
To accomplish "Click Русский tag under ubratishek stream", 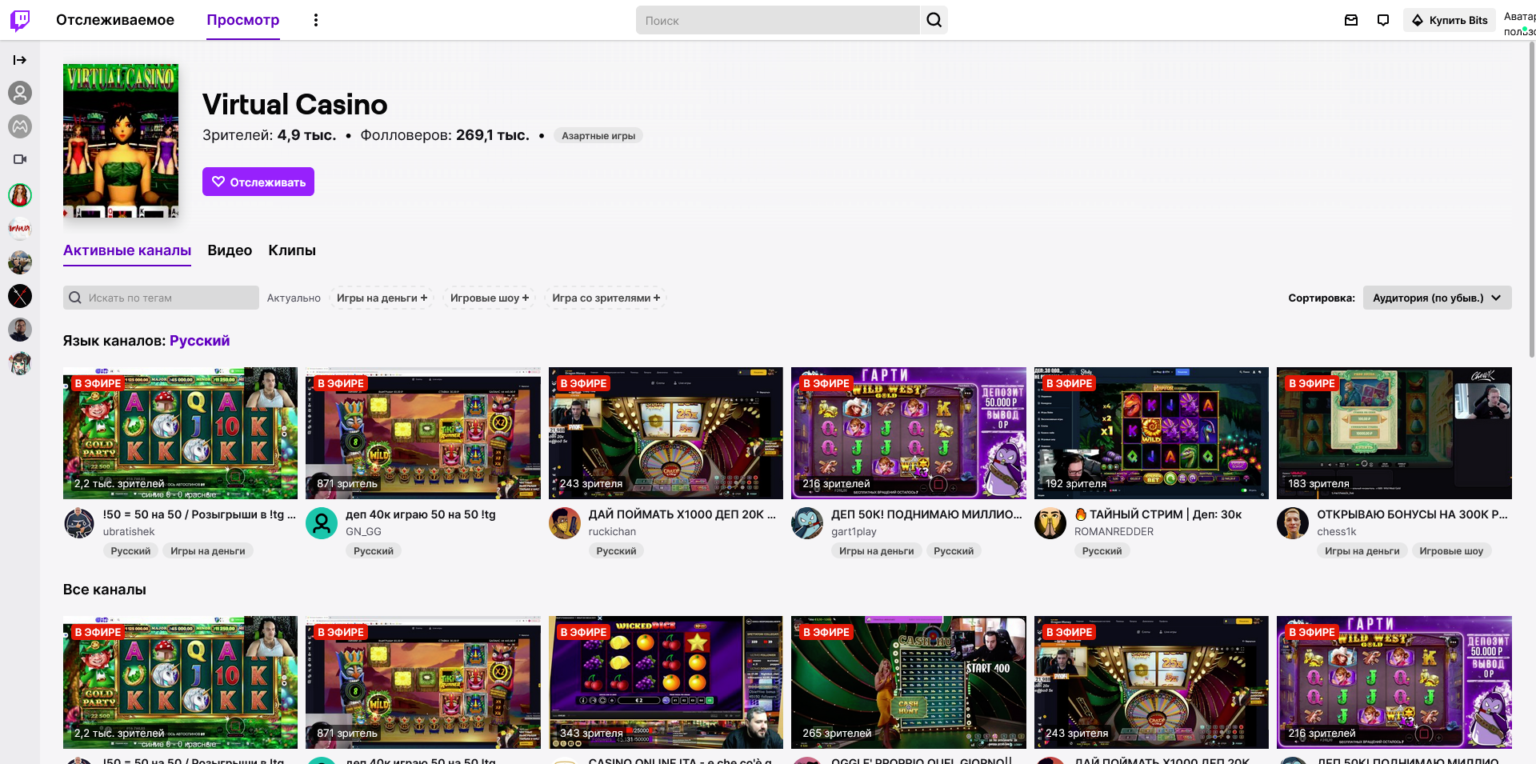I will point(130,551).
